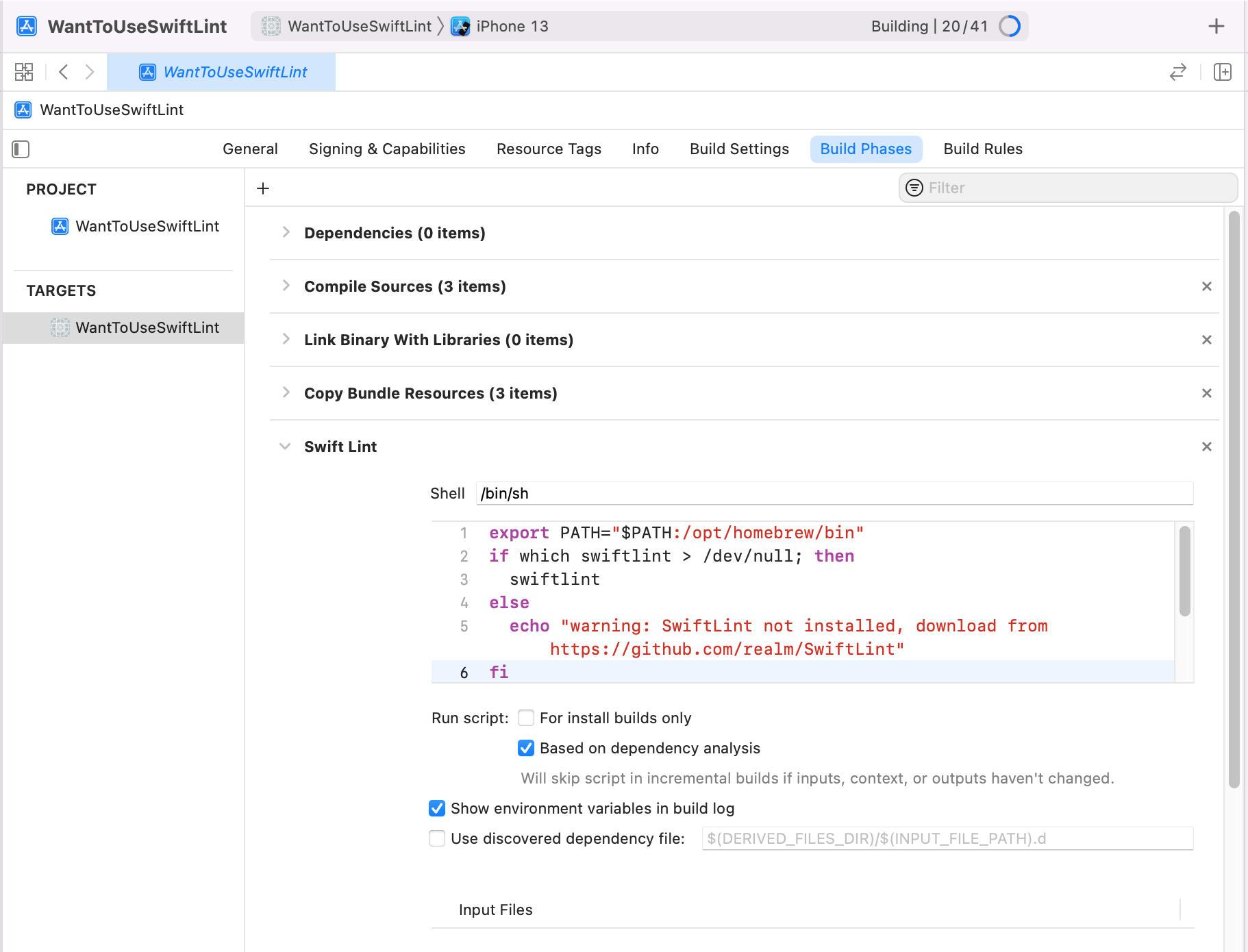Click into the phase Filter field
Image resolution: width=1248 pixels, height=952 pixels.
point(1068,188)
